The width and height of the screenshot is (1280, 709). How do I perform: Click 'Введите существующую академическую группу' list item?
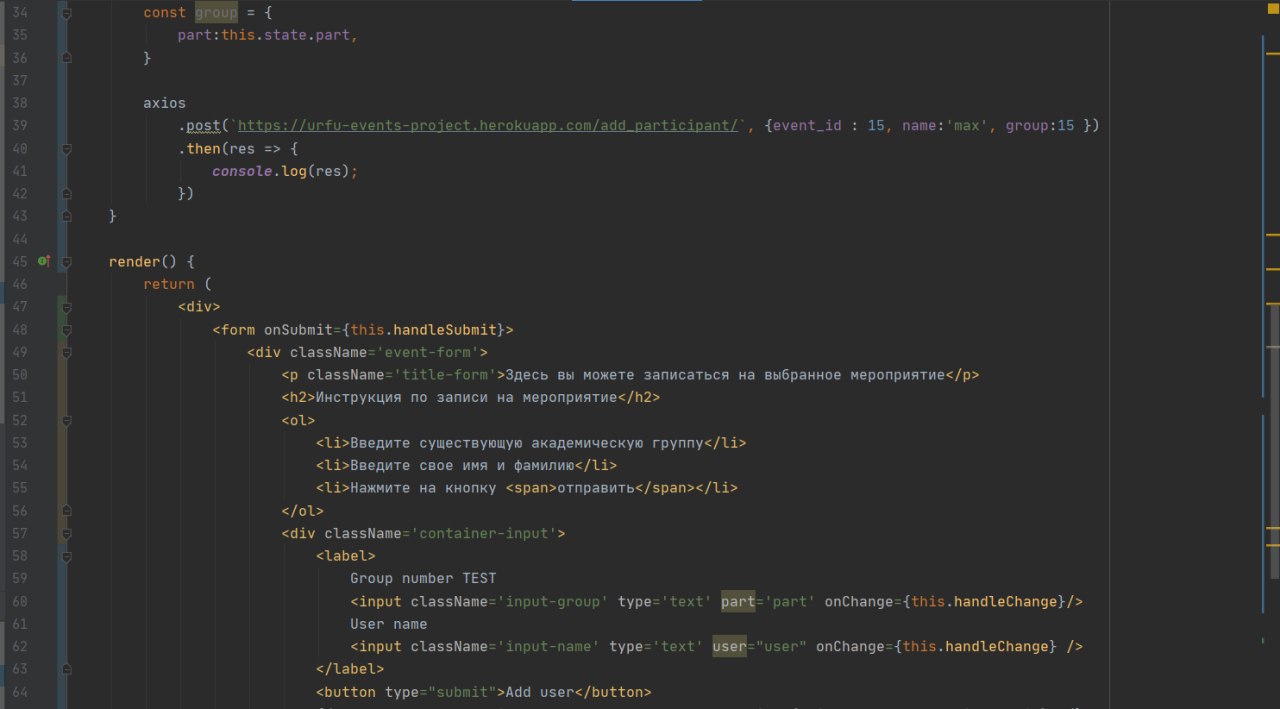pos(526,443)
